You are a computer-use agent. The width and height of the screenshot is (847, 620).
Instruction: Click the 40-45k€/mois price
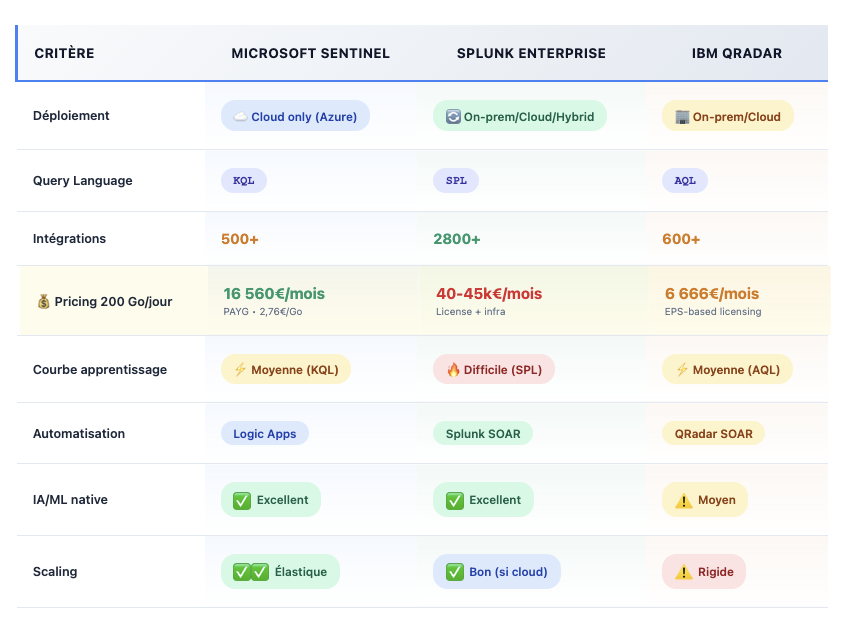[489, 293]
